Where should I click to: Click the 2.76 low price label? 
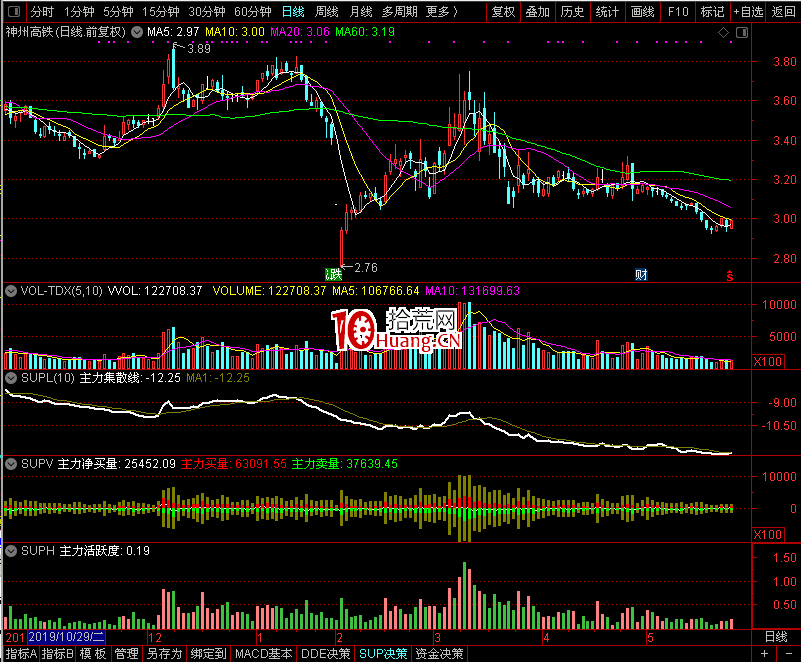(366, 268)
